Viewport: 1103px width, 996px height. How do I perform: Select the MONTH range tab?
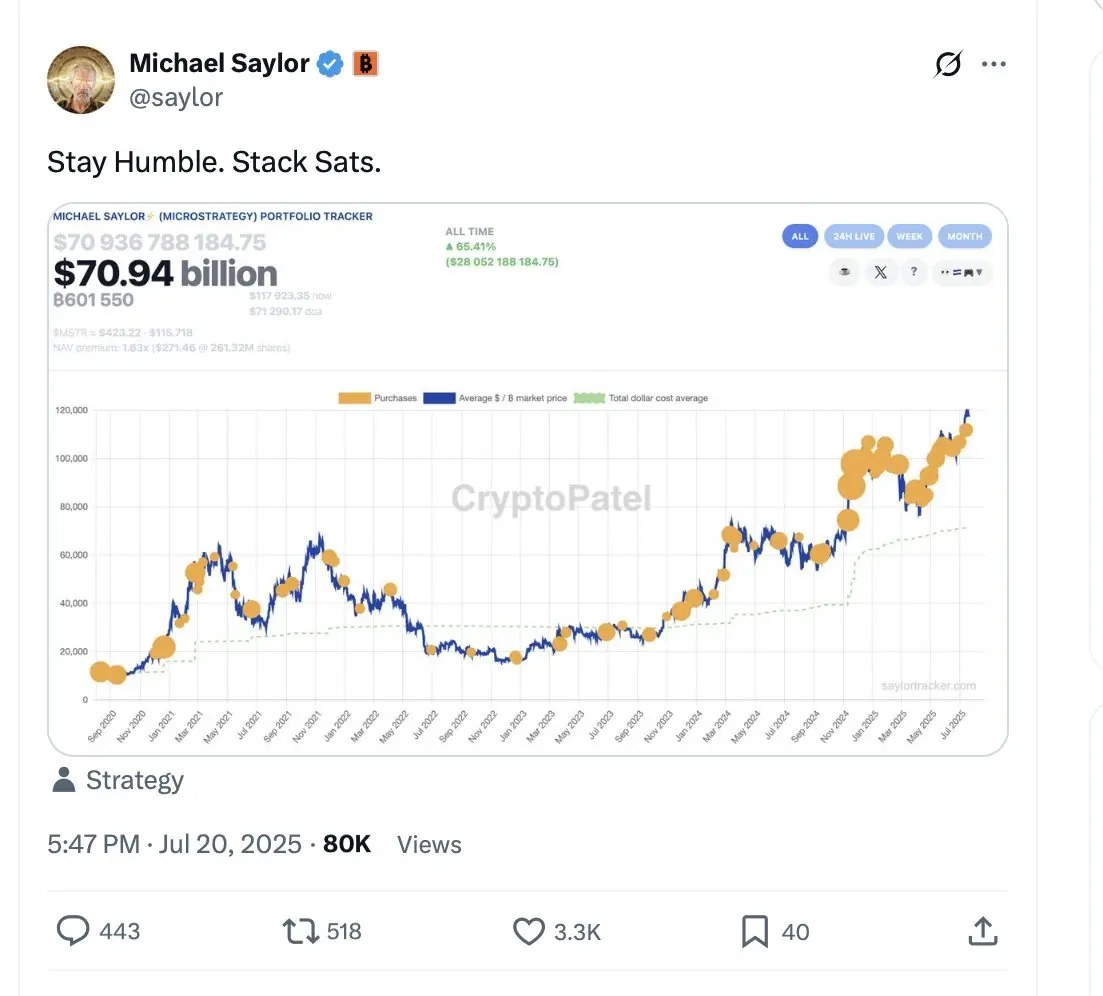coord(964,236)
